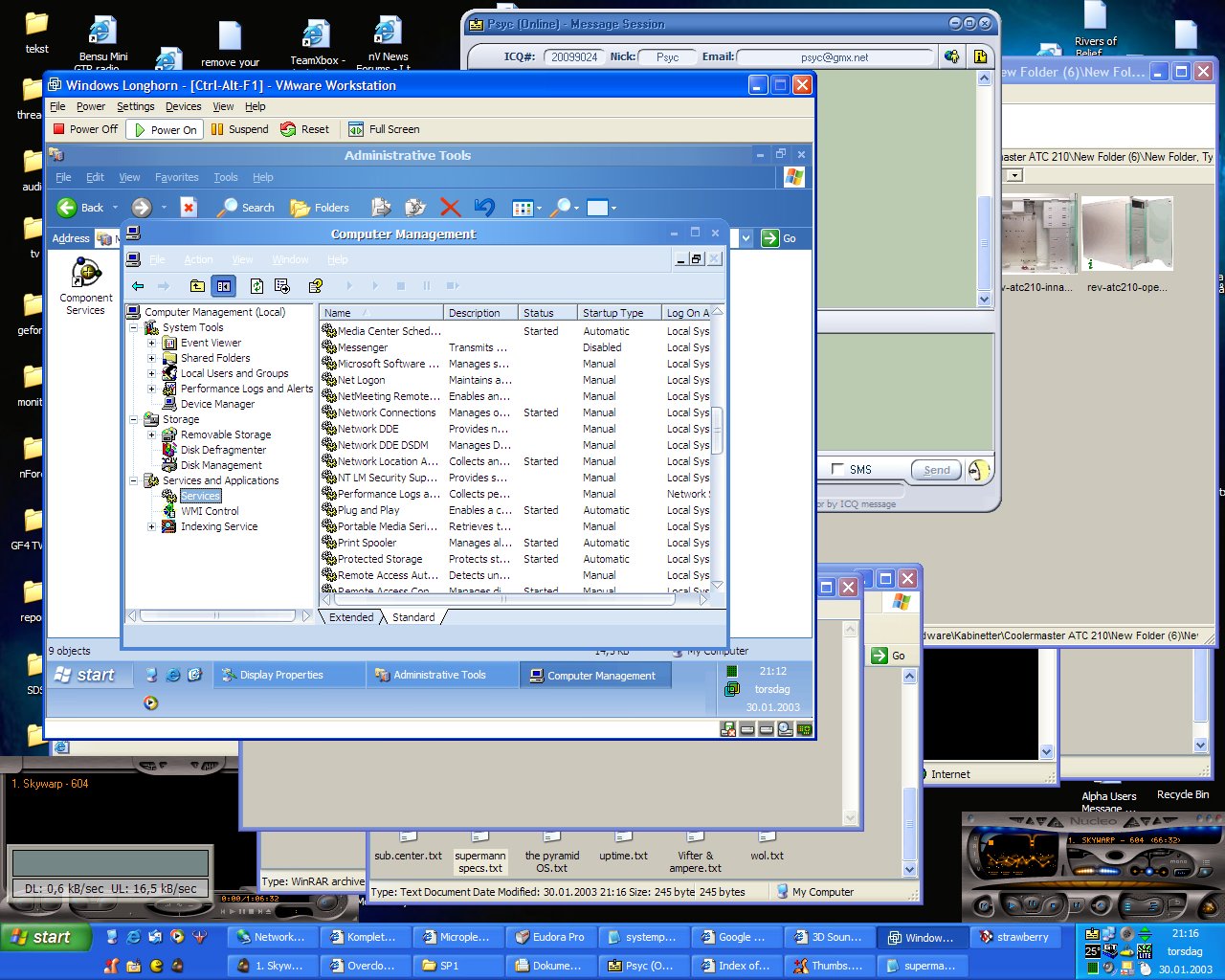Collapse the Storage tree node
This screenshot has height=980, width=1225.
[133, 419]
